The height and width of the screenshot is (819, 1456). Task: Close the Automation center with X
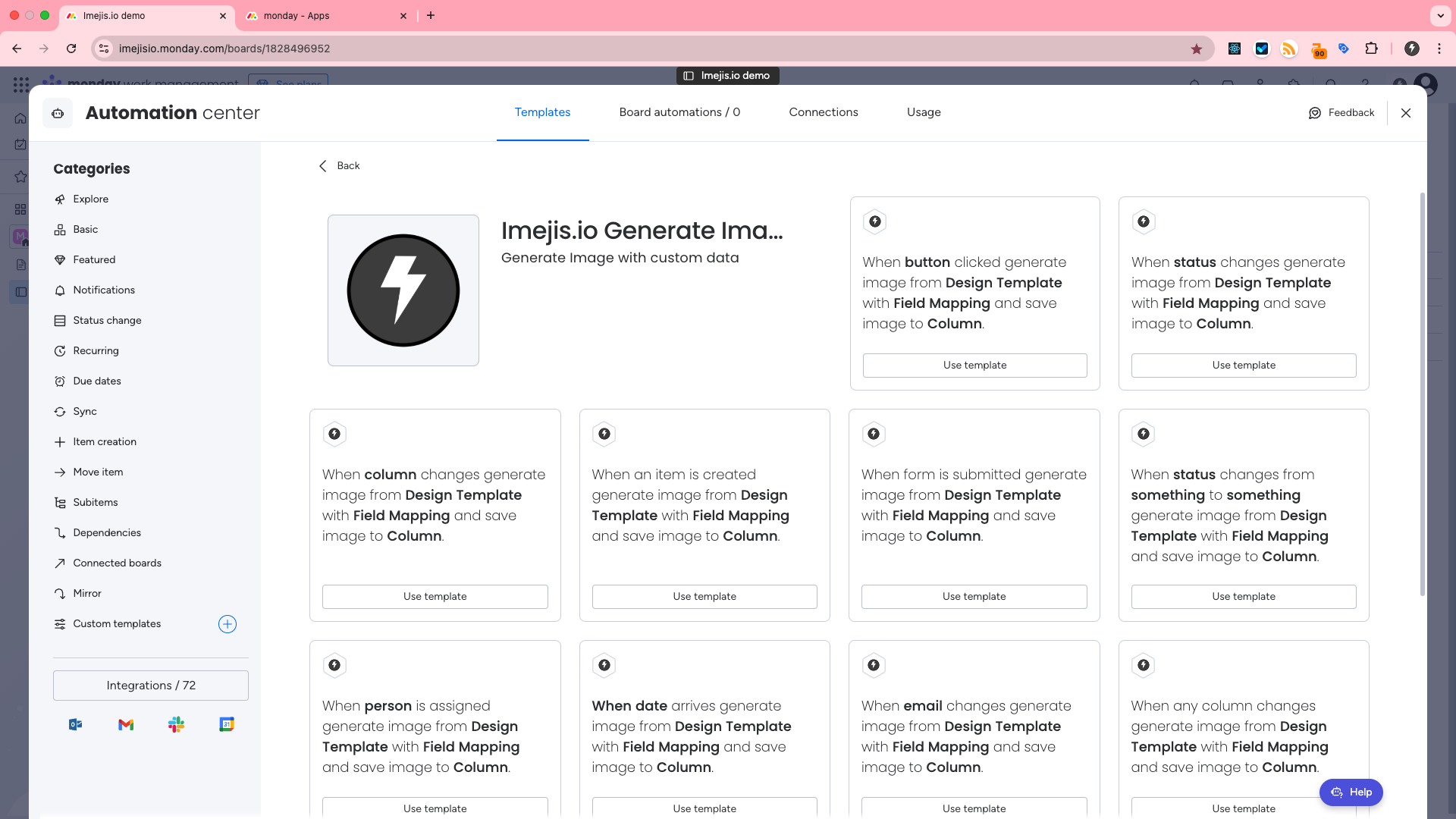coord(1406,113)
